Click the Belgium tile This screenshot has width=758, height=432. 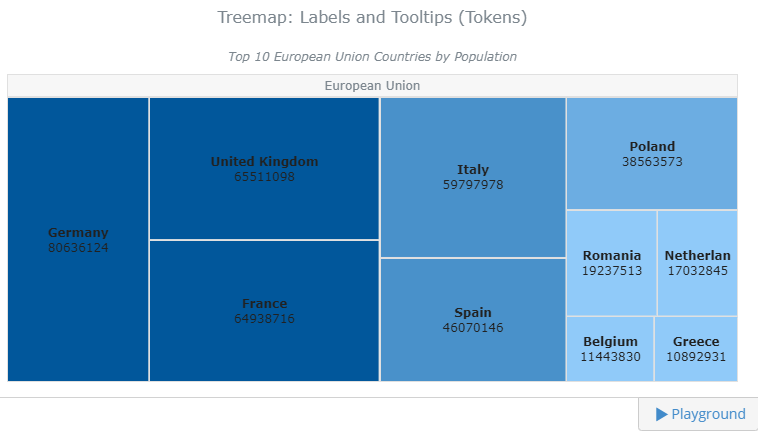point(610,349)
